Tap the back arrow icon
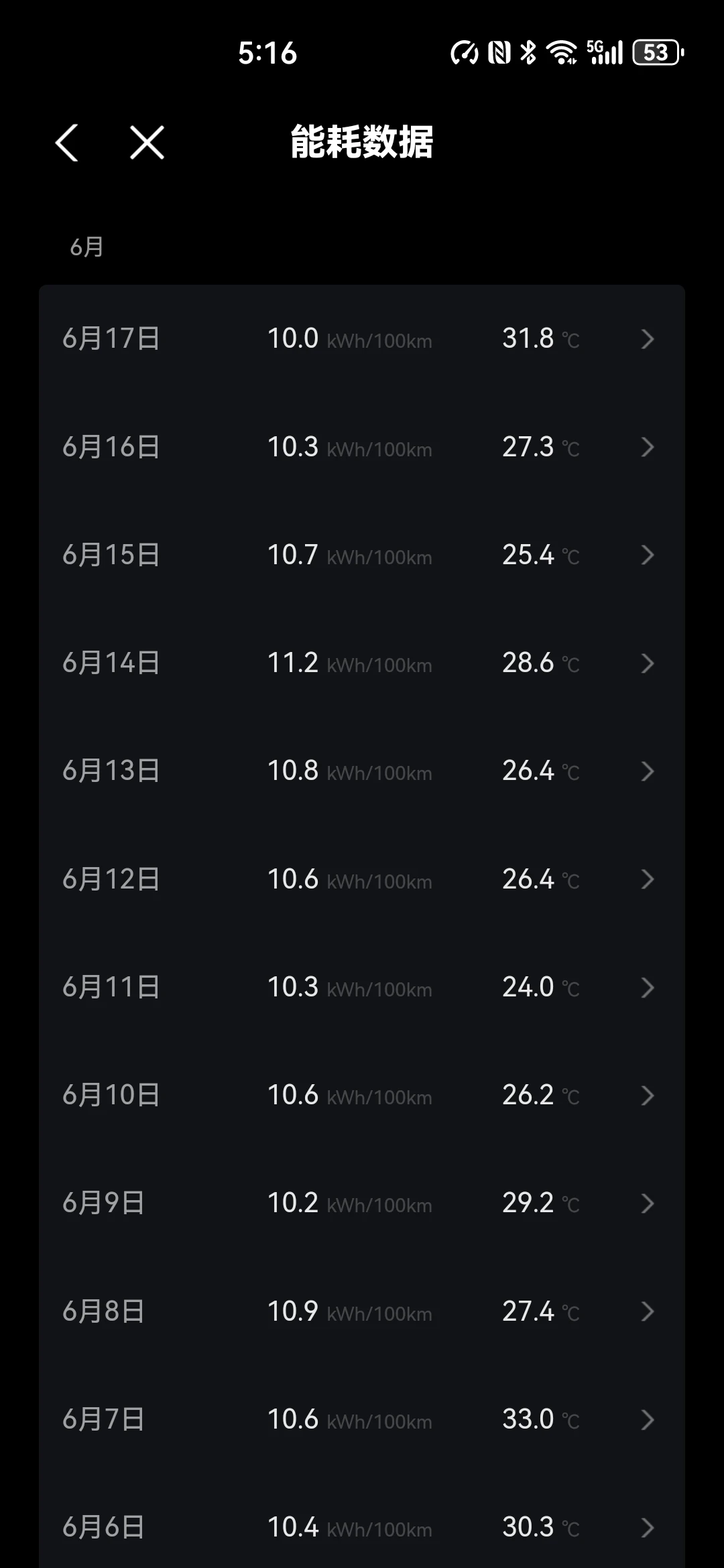 [x=67, y=143]
